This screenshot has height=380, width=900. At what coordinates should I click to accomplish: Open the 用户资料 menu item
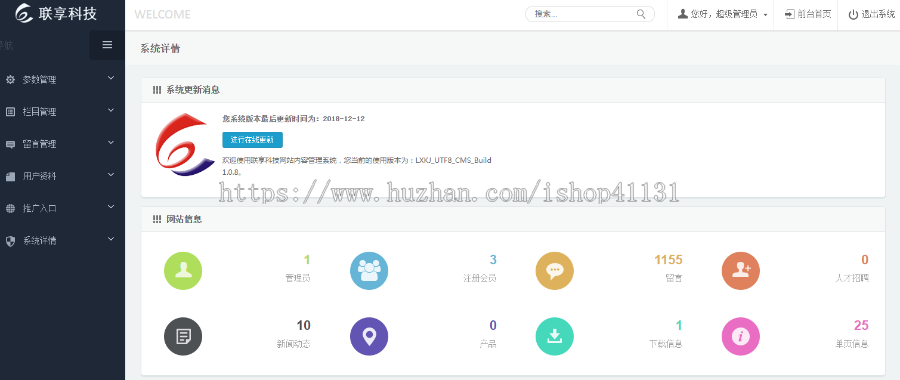62,176
